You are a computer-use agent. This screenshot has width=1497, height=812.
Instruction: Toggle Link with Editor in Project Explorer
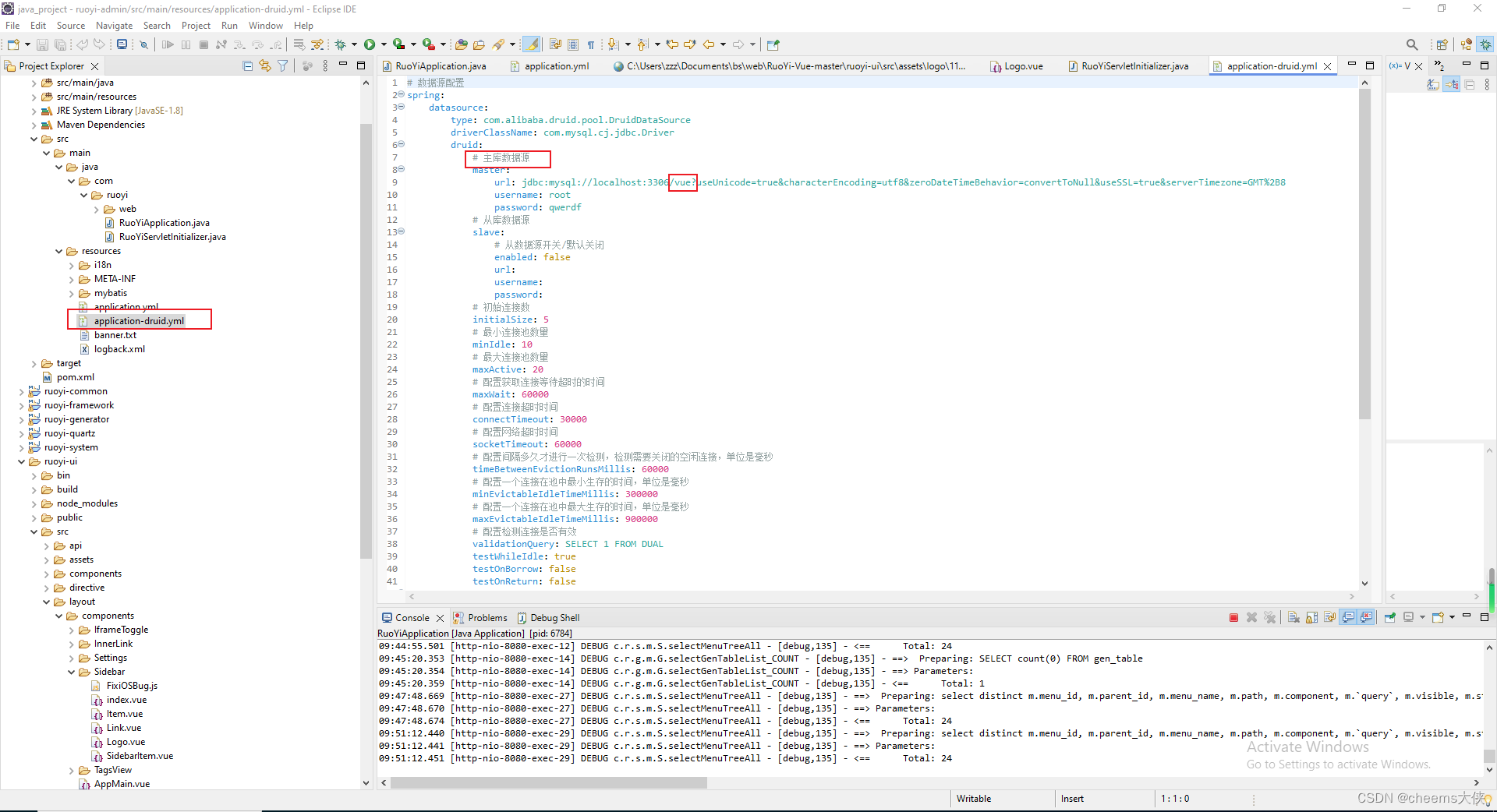(265, 66)
